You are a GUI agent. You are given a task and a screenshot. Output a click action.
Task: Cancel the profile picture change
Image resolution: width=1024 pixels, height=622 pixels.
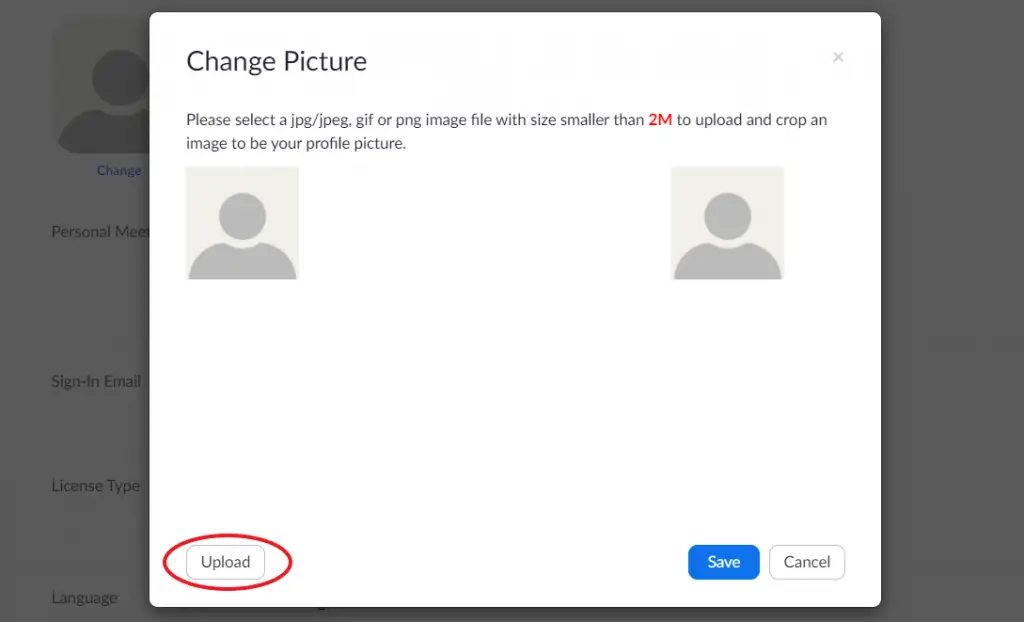pos(806,562)
